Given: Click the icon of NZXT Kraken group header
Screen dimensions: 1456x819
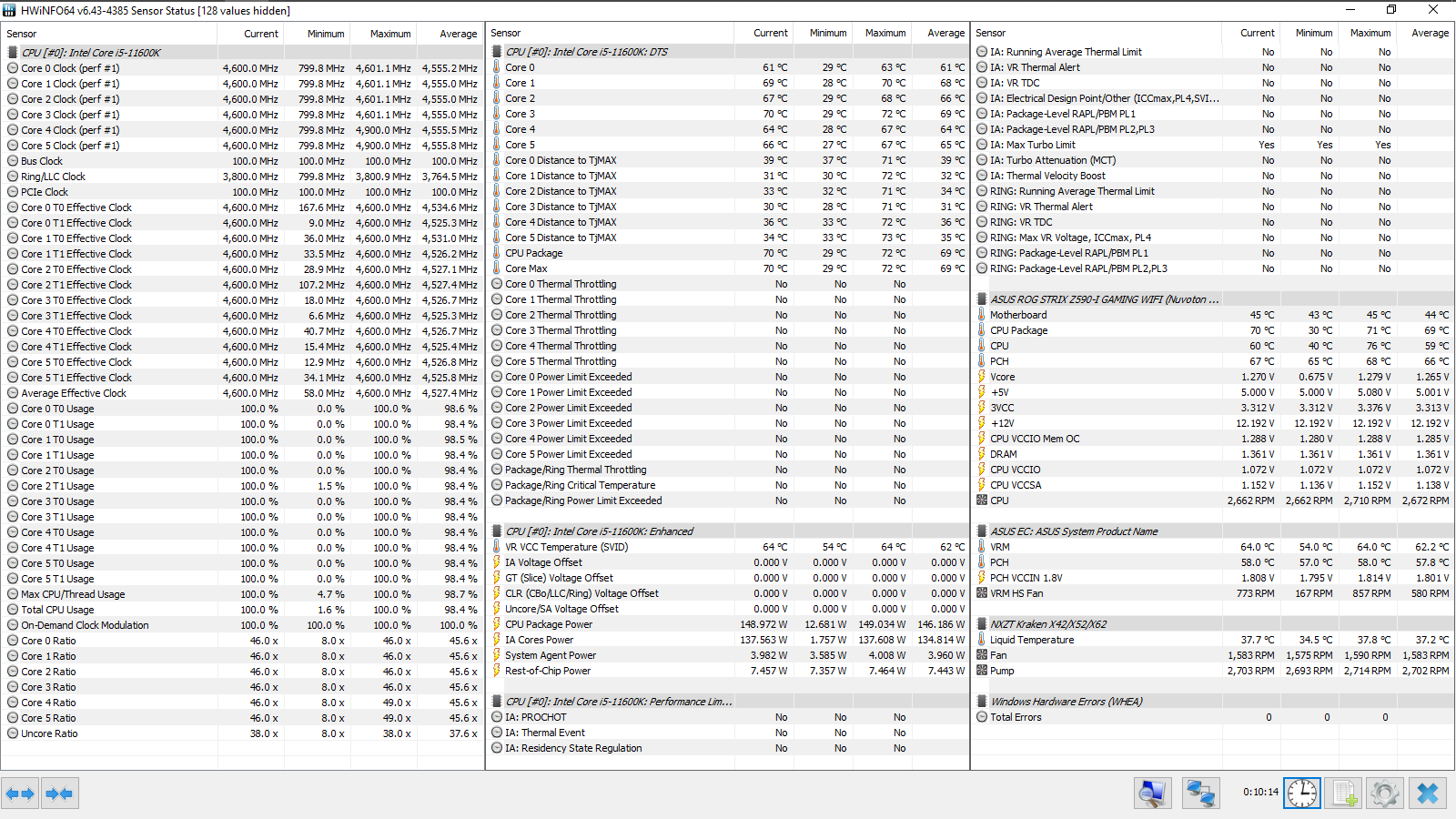Looking at the screenshot, I should click(x=982, y=624).
